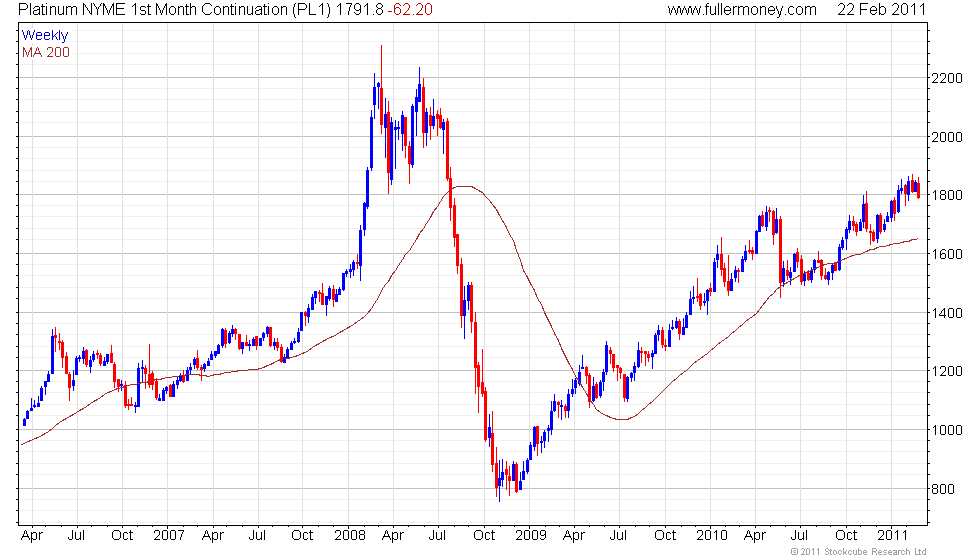
Task: Click the 800 price axis label
Action: (x=942, y=489)
